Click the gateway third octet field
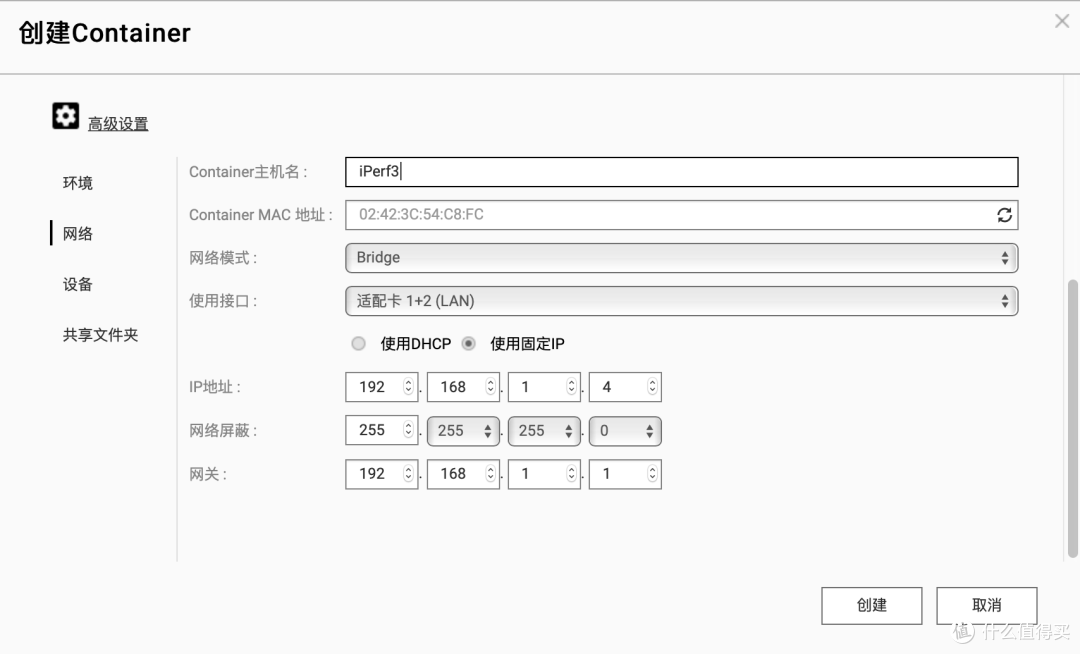 pos(544,474)
